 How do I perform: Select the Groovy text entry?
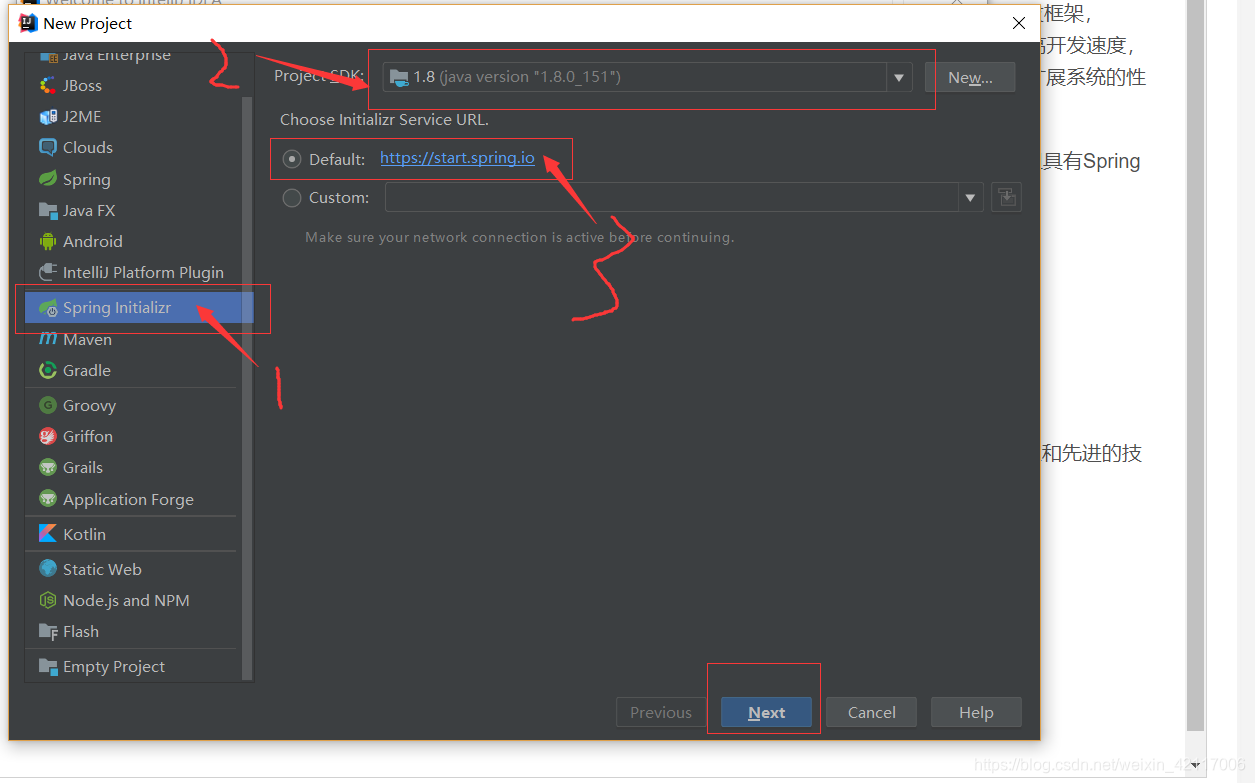89,406
